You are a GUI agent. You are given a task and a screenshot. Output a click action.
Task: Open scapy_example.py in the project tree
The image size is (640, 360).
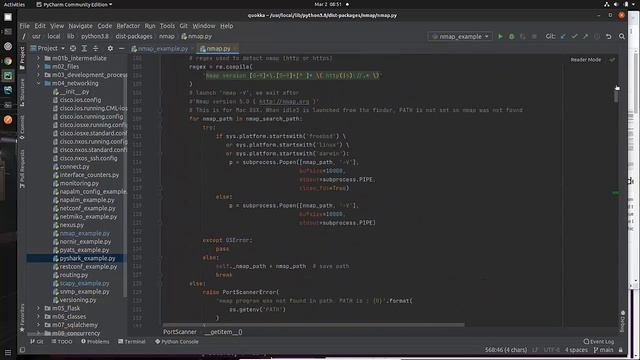click(84, 283)
